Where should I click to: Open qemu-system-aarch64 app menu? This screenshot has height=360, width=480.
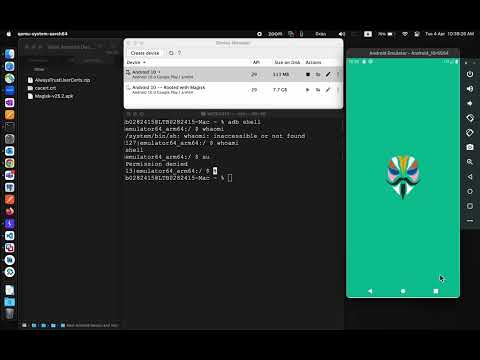[42, 34]
